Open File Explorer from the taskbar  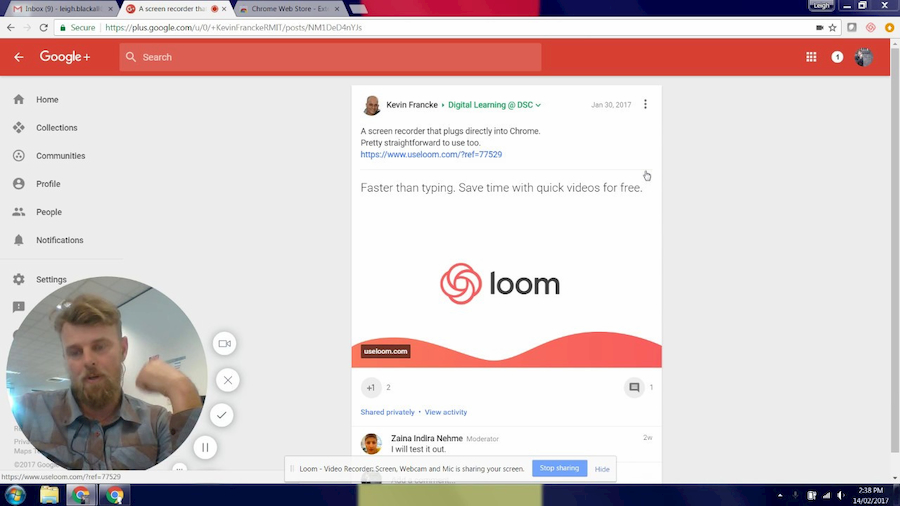pyautogui.click(x=49, y=495)
